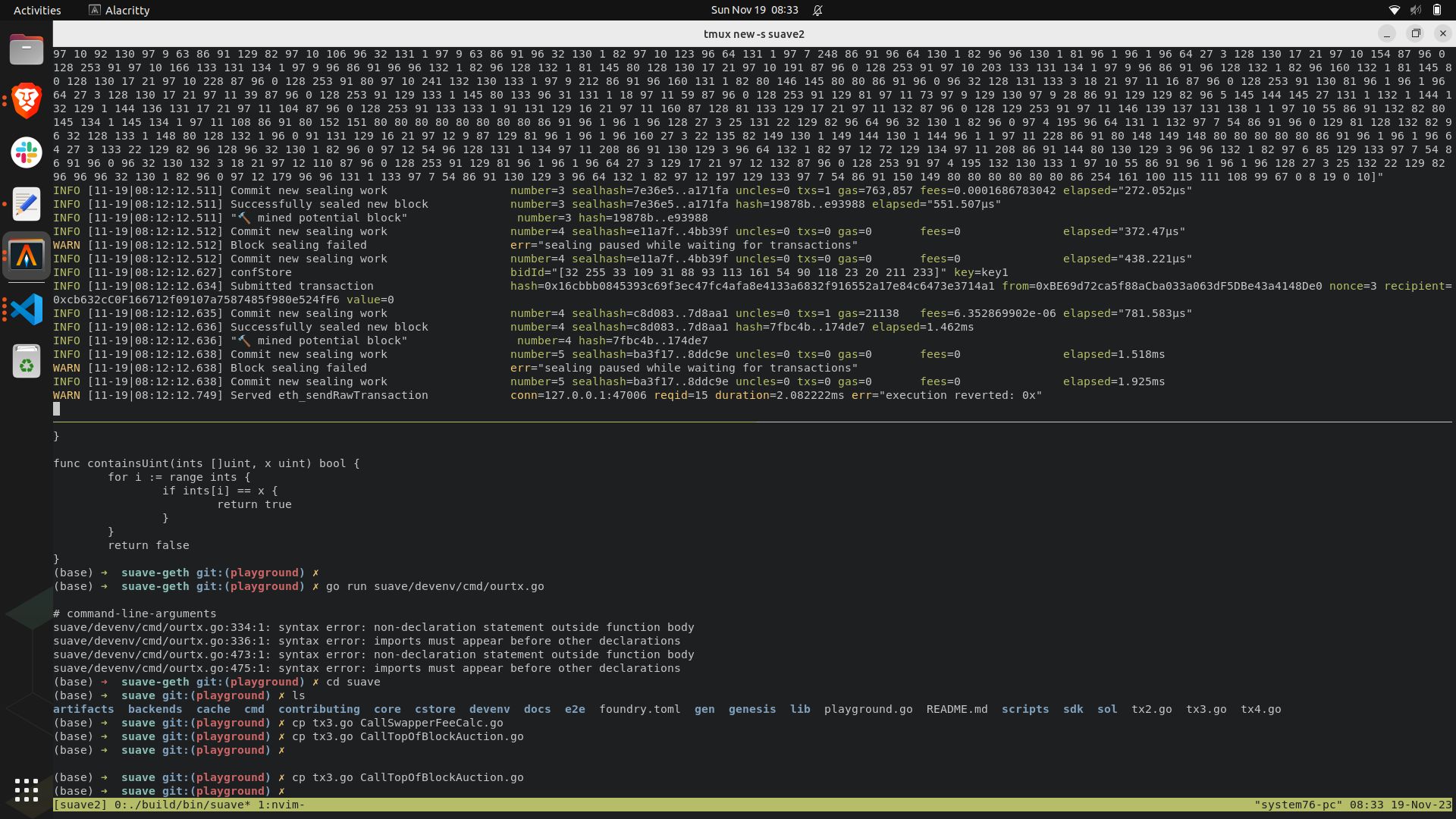The height and width of the screenshot is (819, 1456).
Task: Open Slack from the dock
Action: pyautogui.click(x=27, y=152)
